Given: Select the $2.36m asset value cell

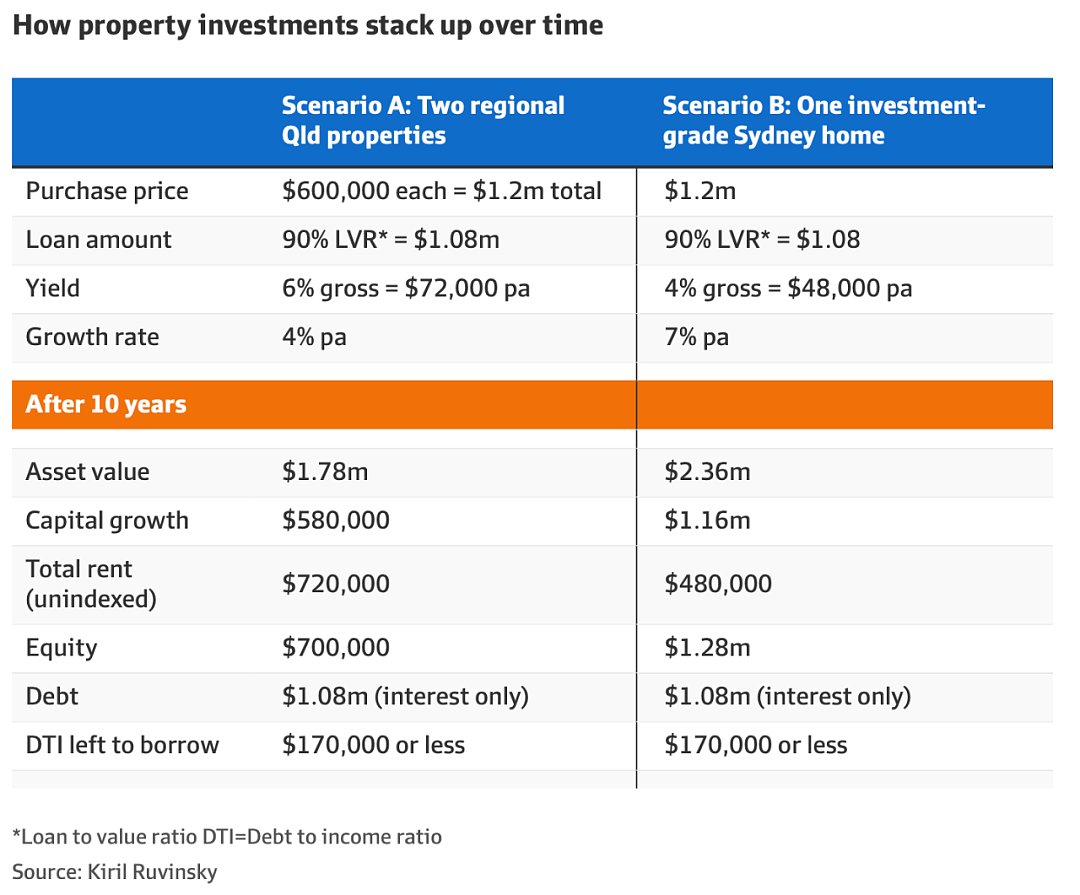Looking at the screenshot, I should point(707,472).
